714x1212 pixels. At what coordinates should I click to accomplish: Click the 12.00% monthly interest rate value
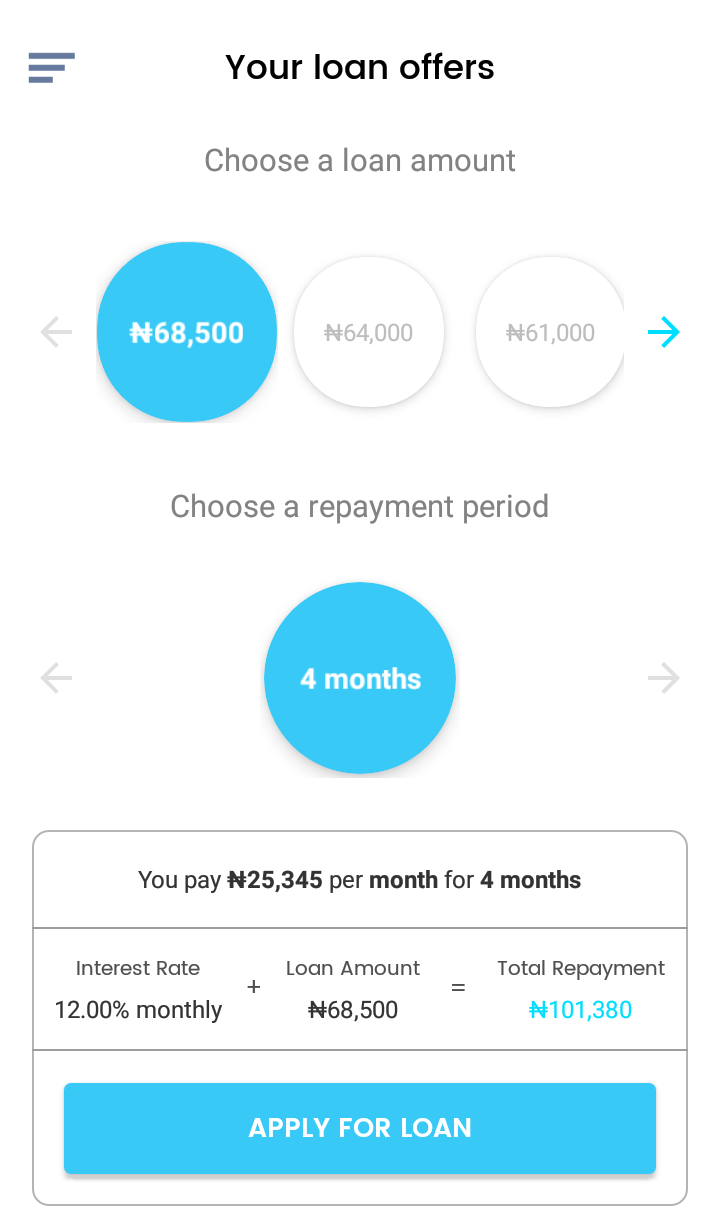coord(137,1010)
